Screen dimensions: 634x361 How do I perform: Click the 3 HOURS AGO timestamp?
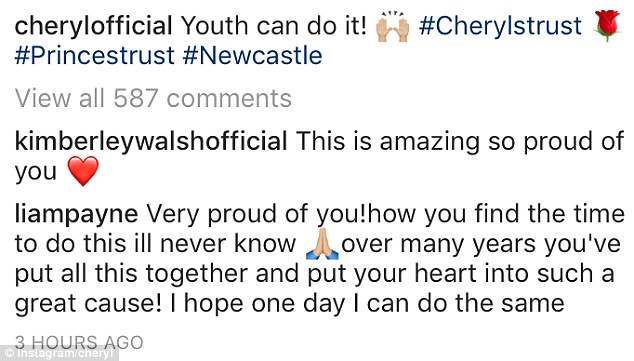(x=79, y=342)
